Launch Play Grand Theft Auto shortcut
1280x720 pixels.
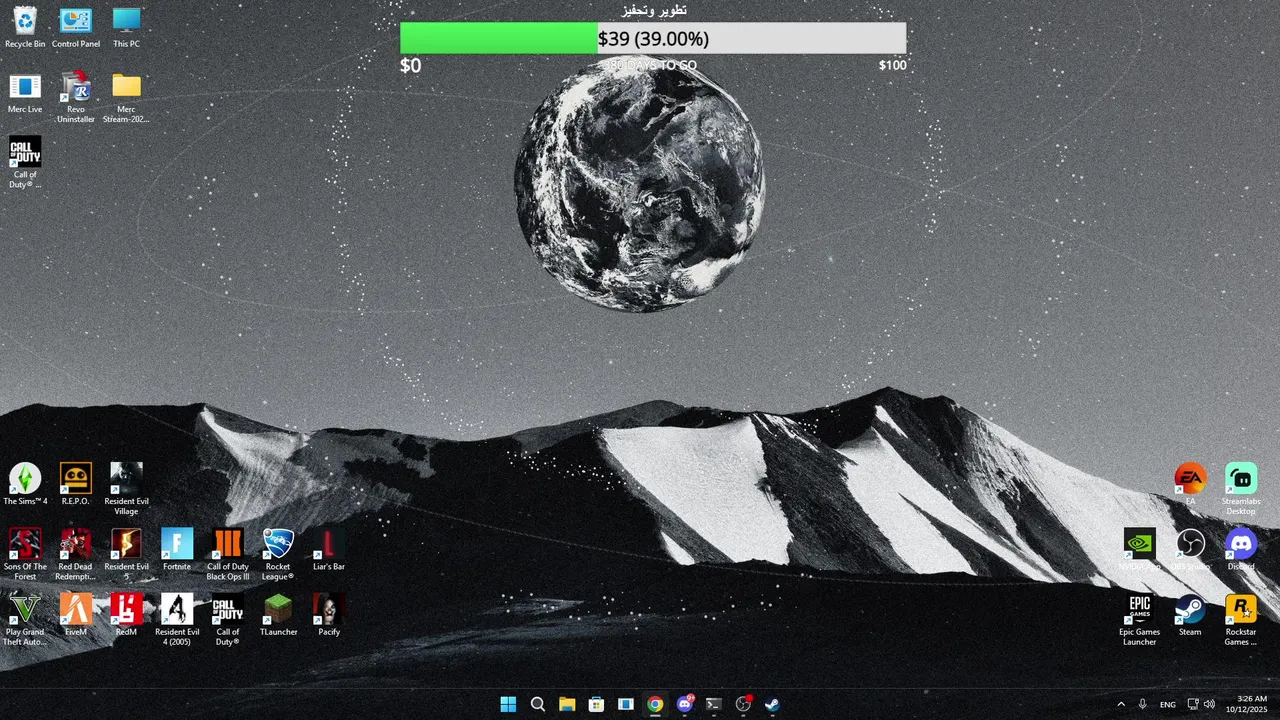pyautogui.click(x=25, y=619)
